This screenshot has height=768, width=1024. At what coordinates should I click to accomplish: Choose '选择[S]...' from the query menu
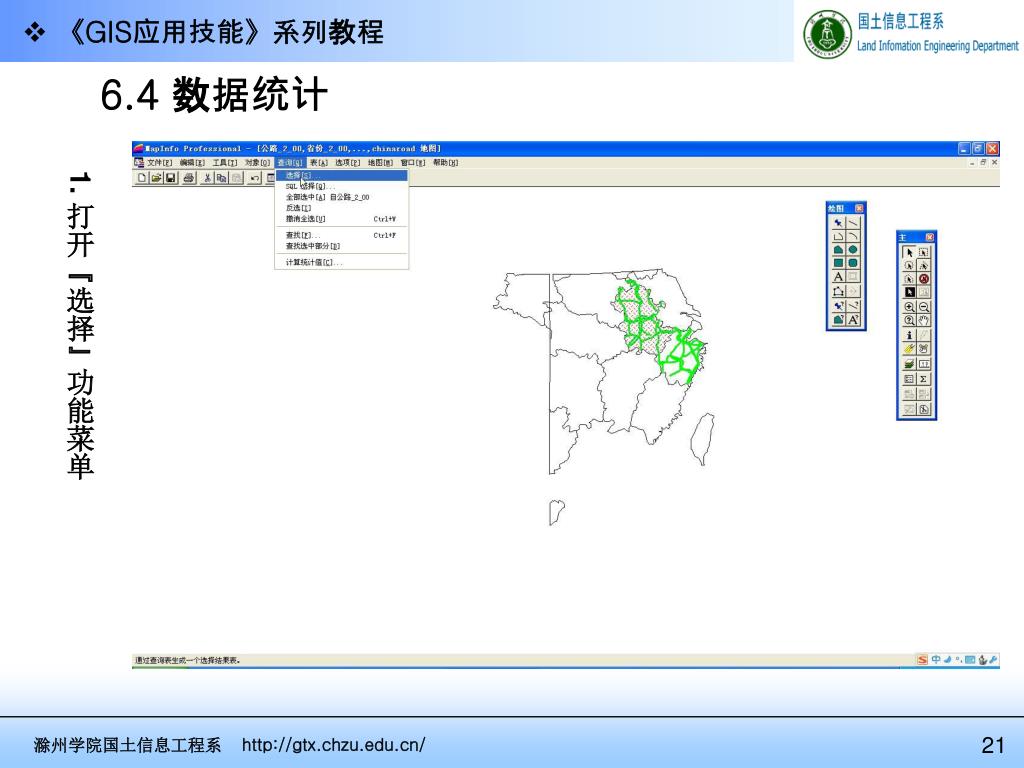point(299,175)
